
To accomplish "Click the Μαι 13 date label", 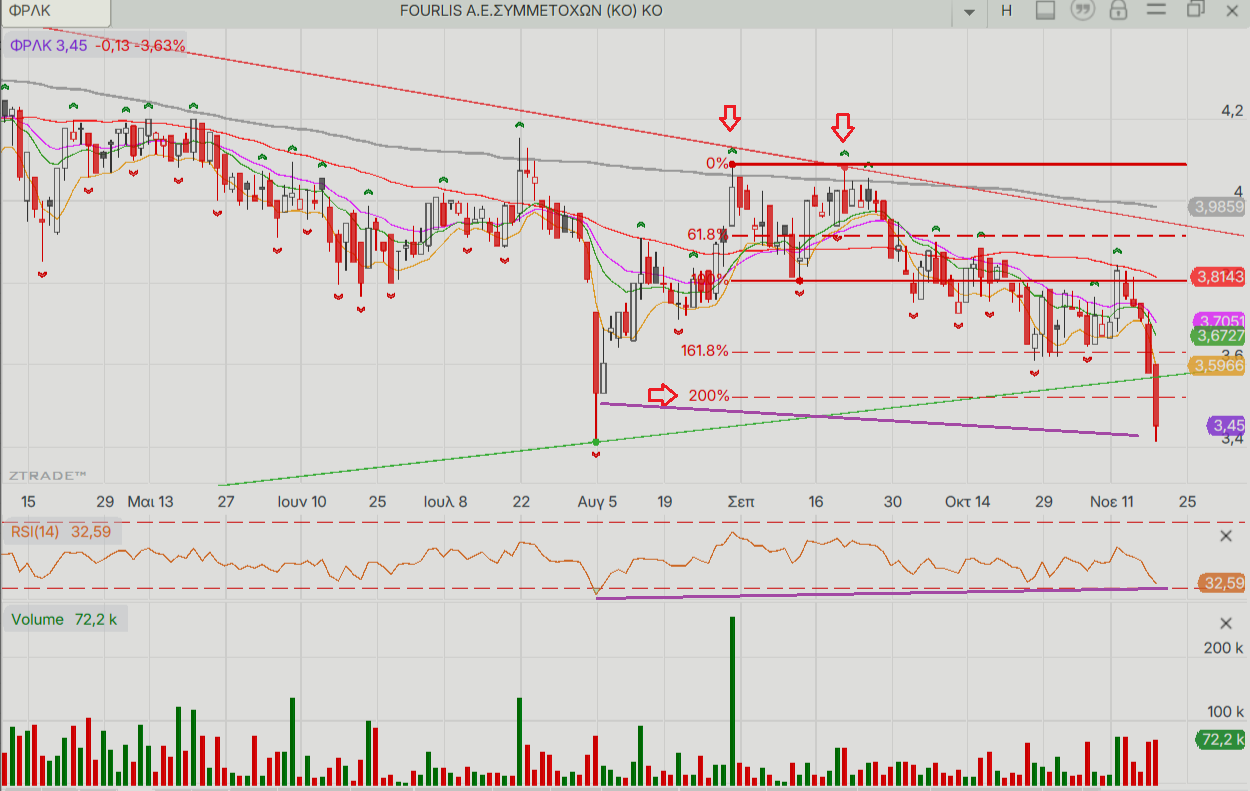I will pos(150,501).
